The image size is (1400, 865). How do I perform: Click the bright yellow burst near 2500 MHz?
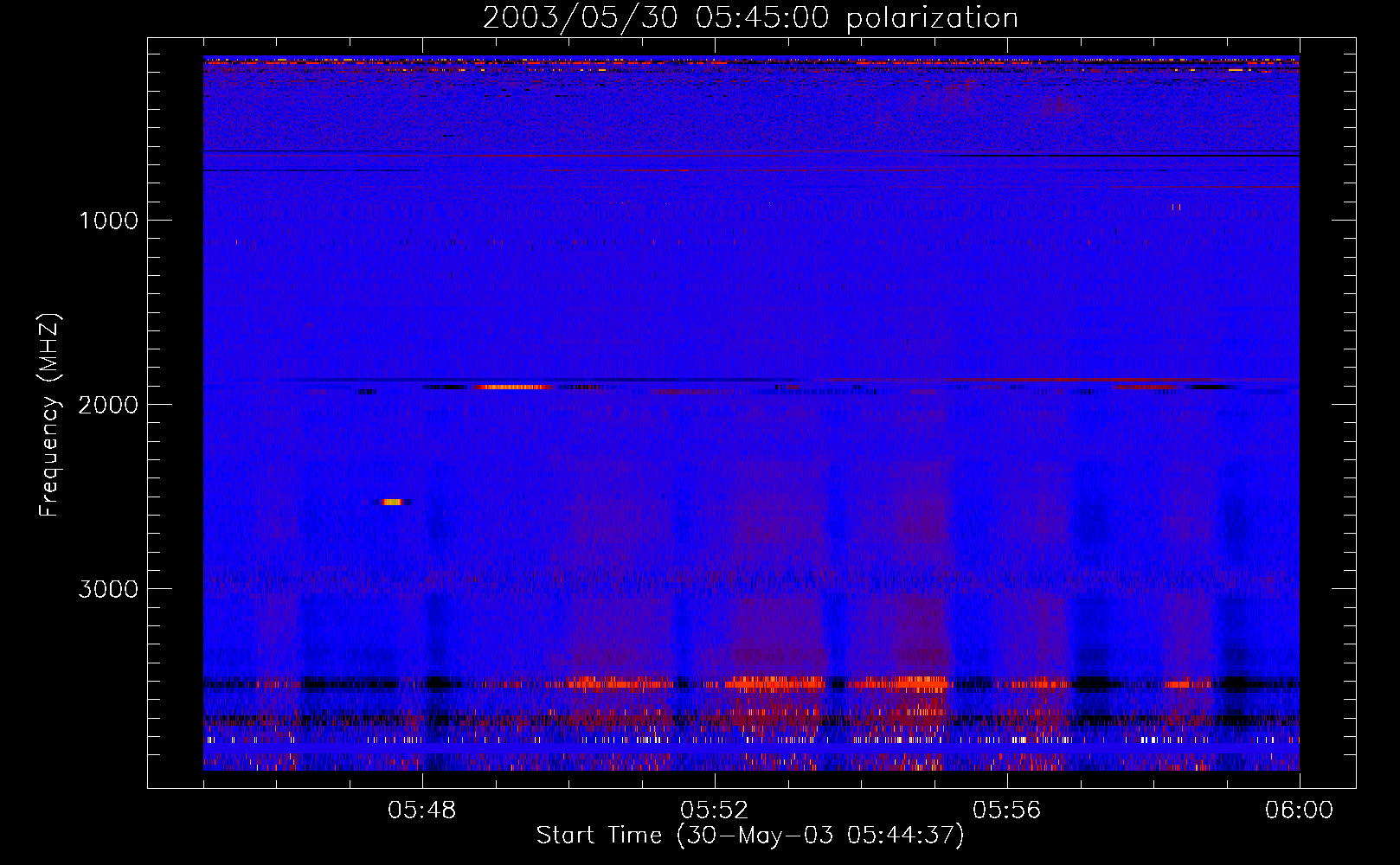click(x=393, y=502)
